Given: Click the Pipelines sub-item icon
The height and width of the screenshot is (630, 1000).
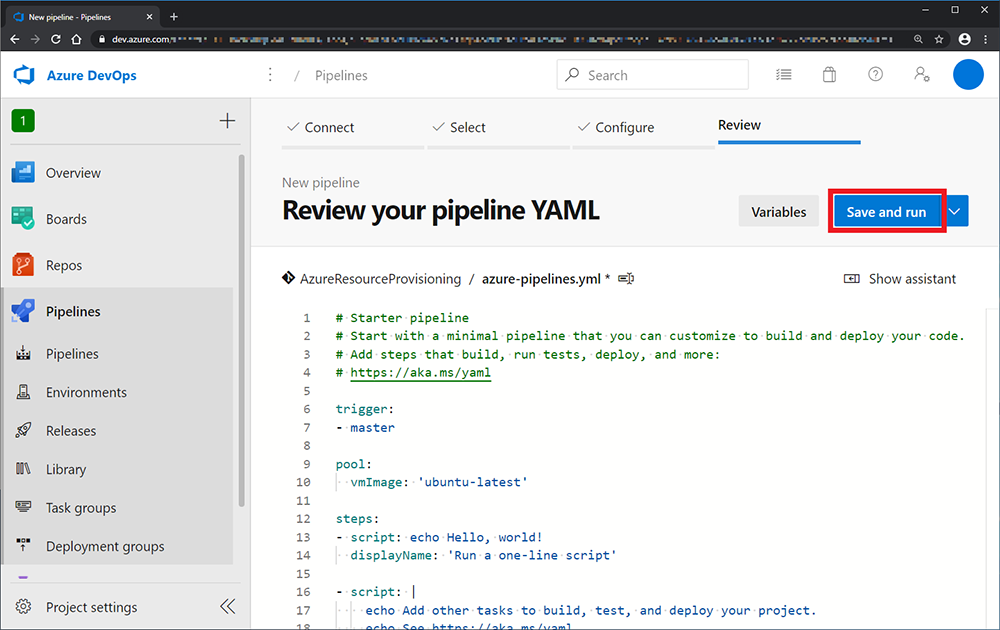Looking at the screenshot, I should [24, 353].
